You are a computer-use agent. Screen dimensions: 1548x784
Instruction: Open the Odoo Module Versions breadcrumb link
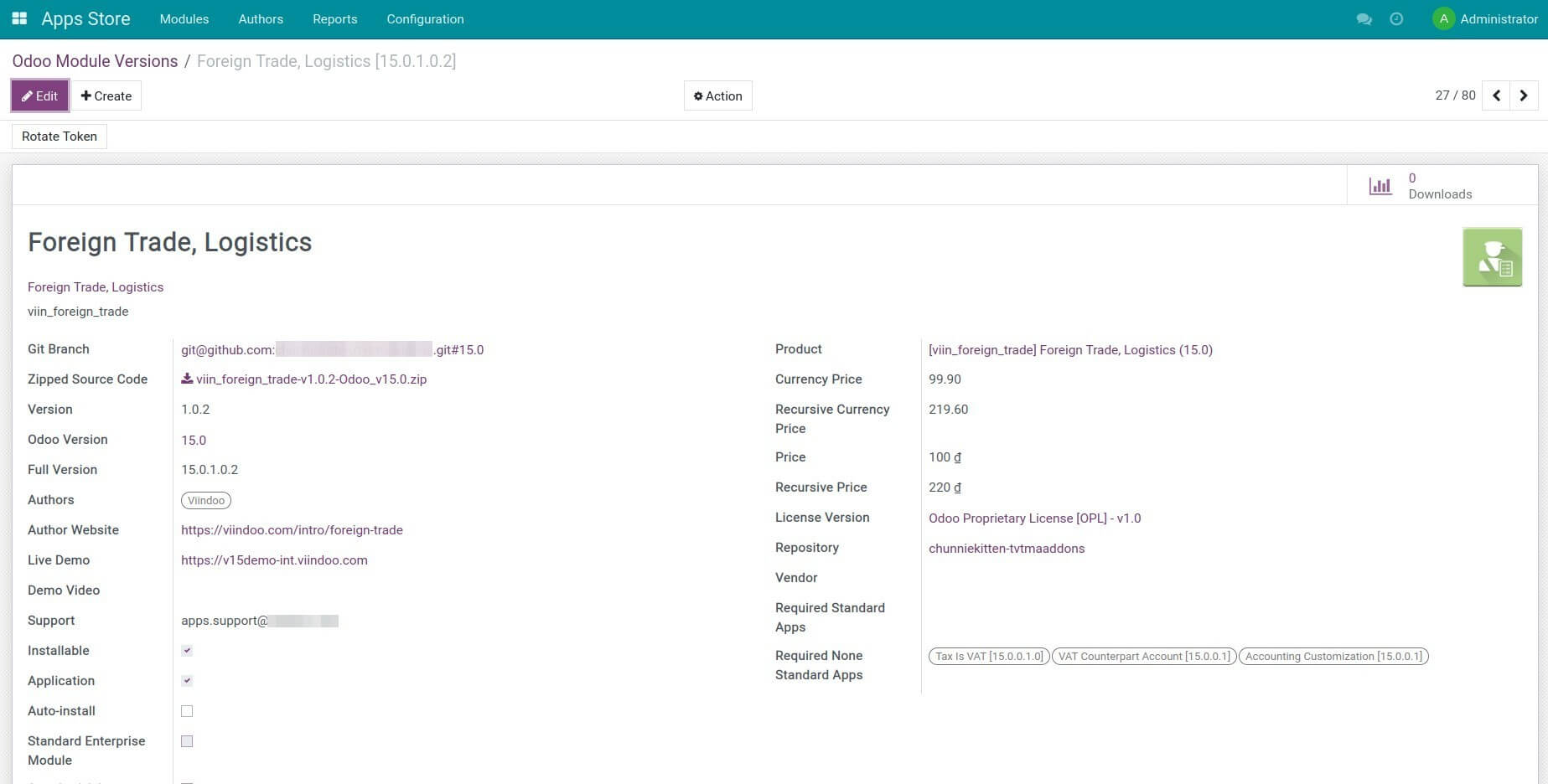tap(95, 61)
